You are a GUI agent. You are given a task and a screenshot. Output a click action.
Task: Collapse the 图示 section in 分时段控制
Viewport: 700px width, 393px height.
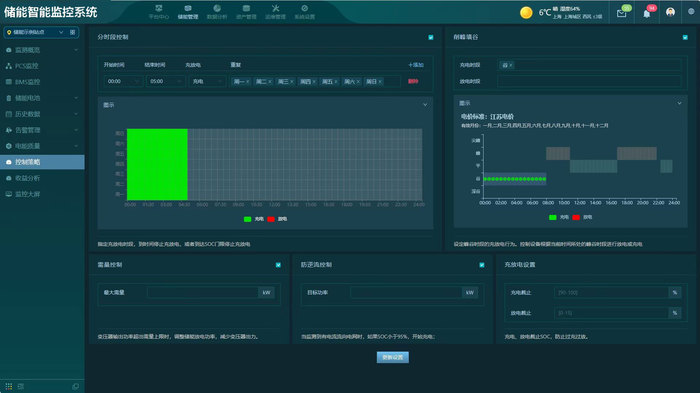click(425, 105)
